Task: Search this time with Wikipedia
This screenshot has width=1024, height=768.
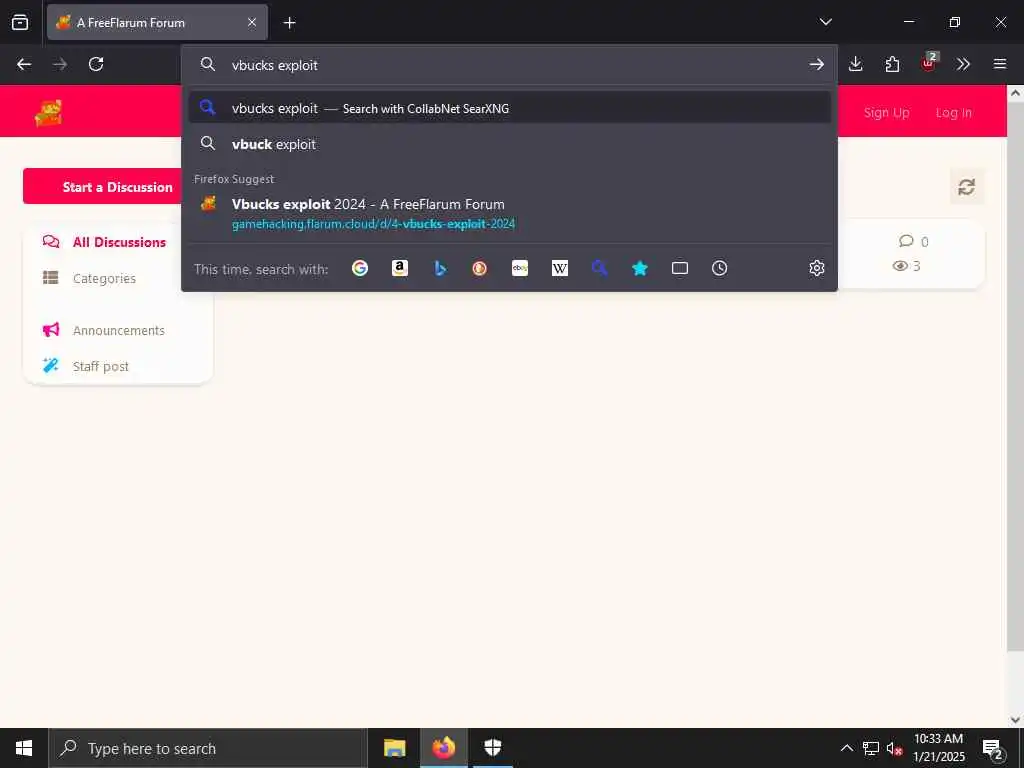Action: point(560,268)
